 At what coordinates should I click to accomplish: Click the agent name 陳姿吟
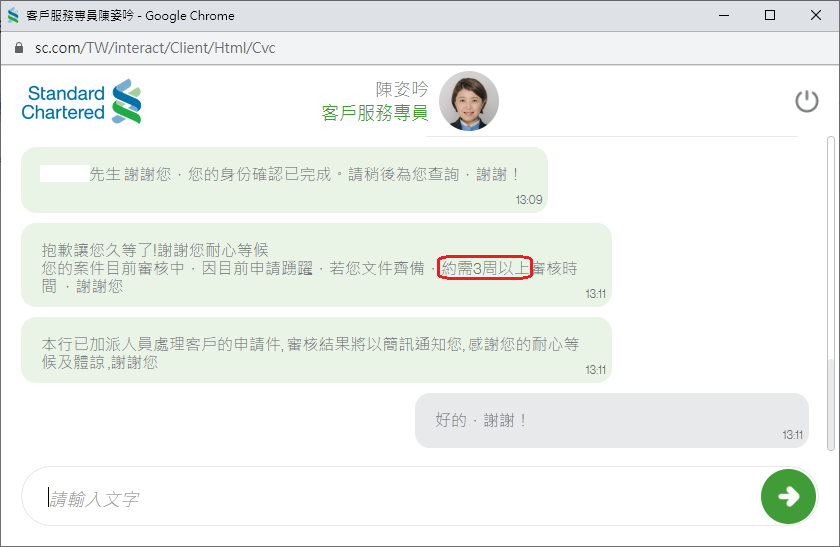pyautogui.click(x=401, y=90)
